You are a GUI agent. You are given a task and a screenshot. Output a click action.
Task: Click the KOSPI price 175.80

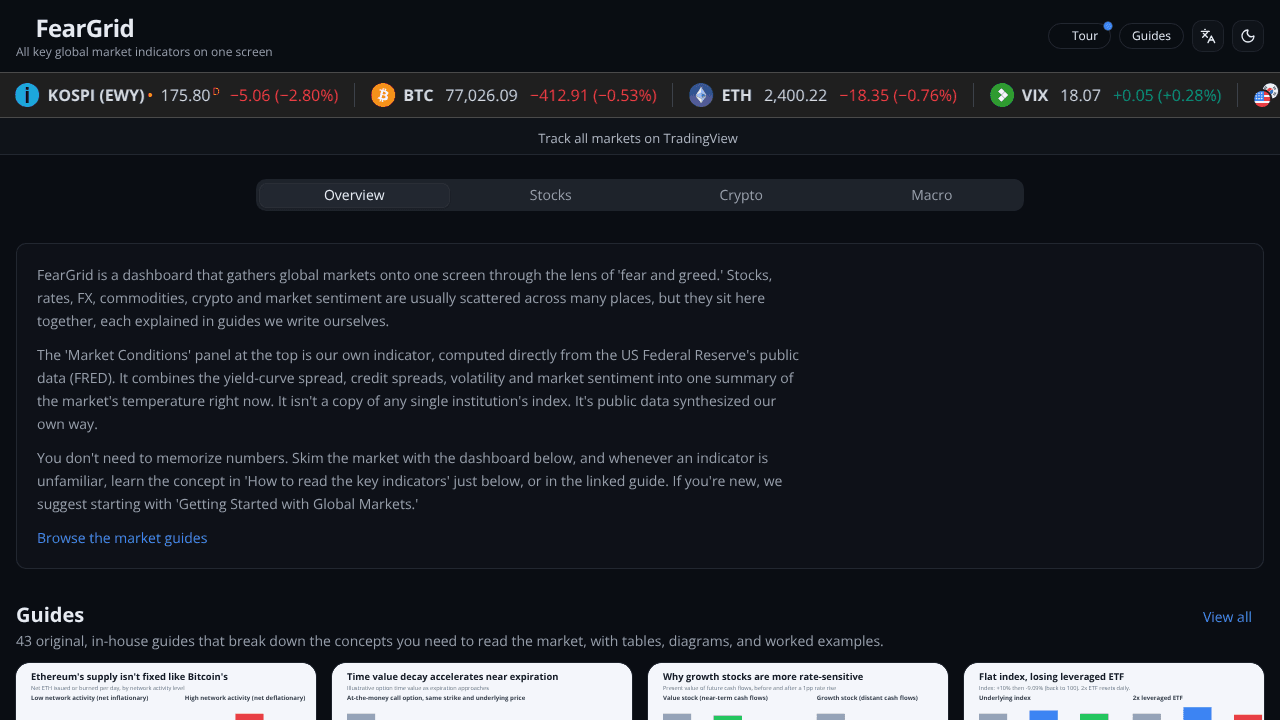[x=185, y=95]
